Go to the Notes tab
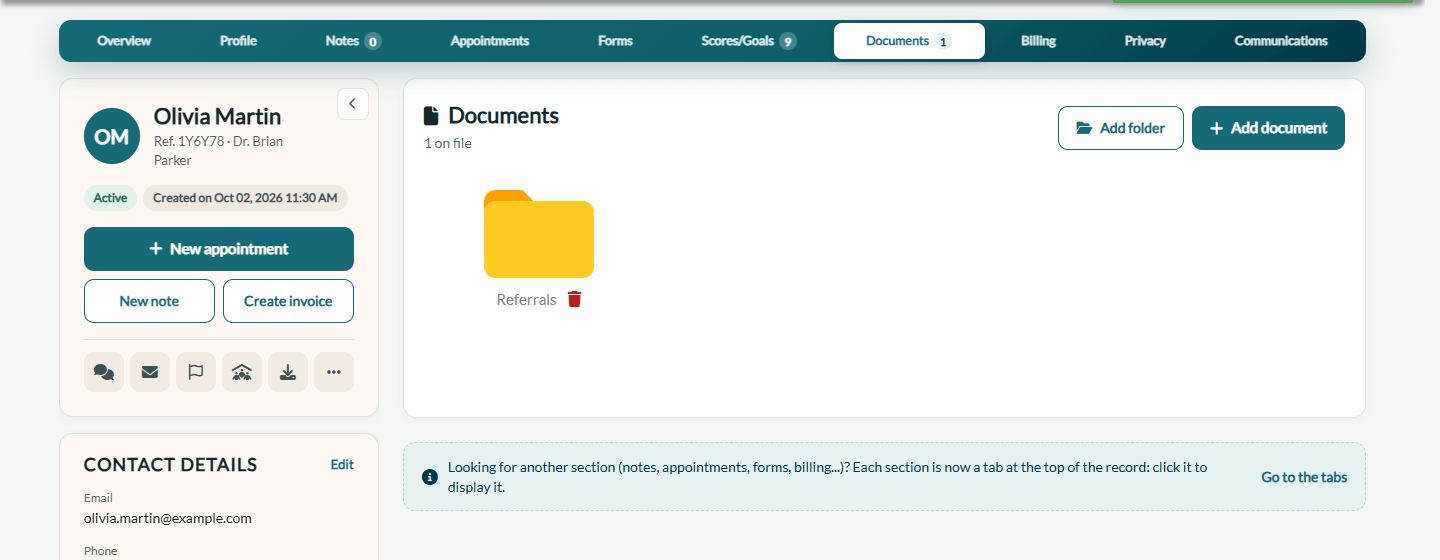The image size is (1440, 560). [353, 41]
